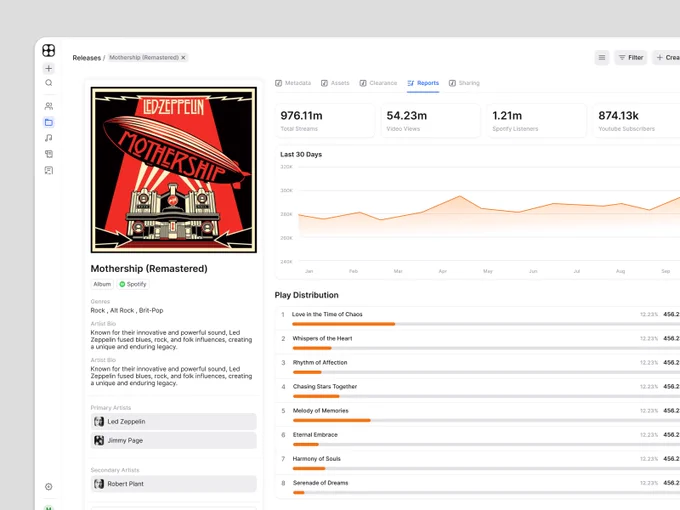Click the Metadata tab icon
Screen dimensions: 680x510
tap(278, 83)
